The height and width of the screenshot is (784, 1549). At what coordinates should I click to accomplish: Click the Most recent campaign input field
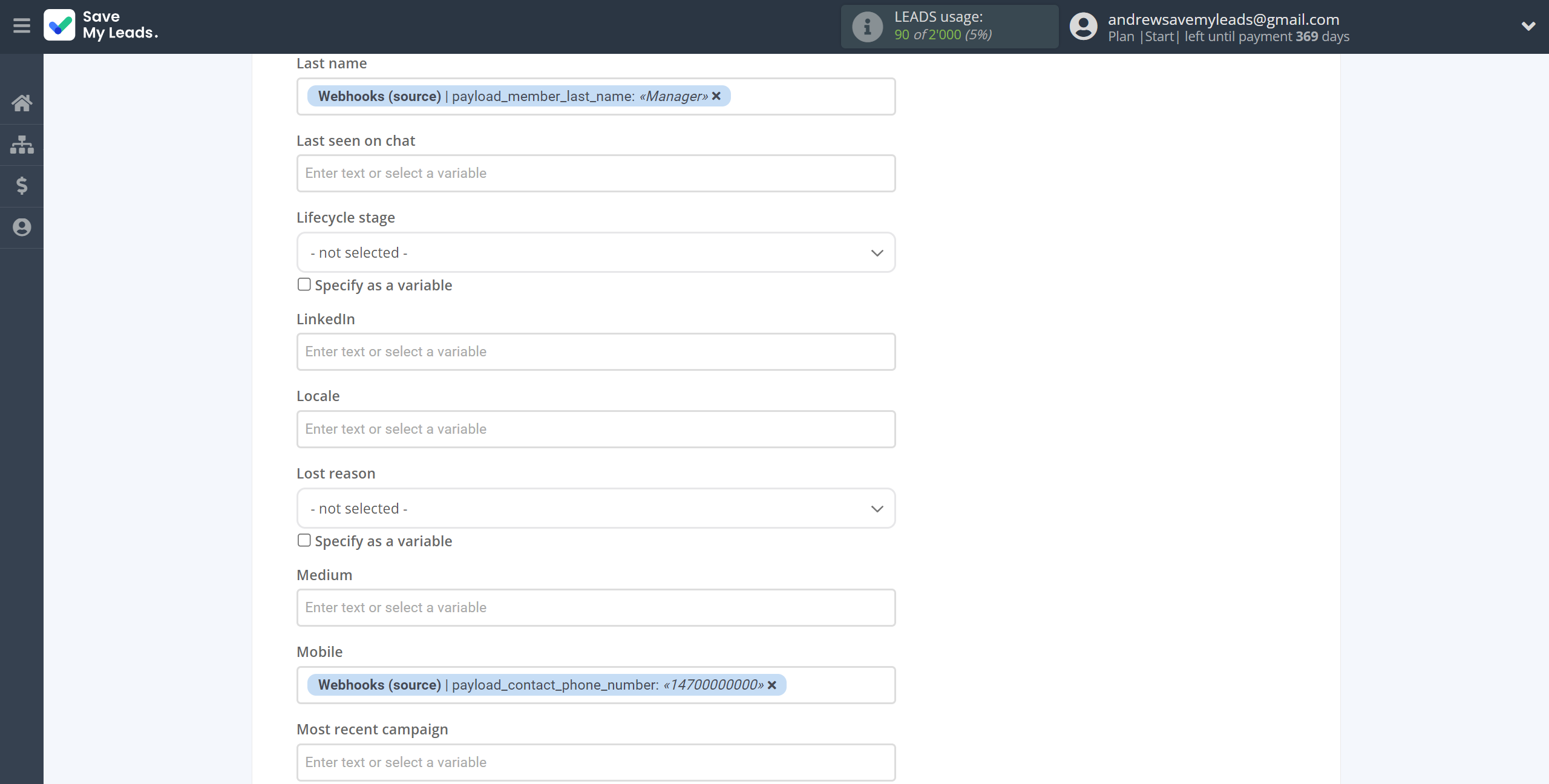[596, 761]
